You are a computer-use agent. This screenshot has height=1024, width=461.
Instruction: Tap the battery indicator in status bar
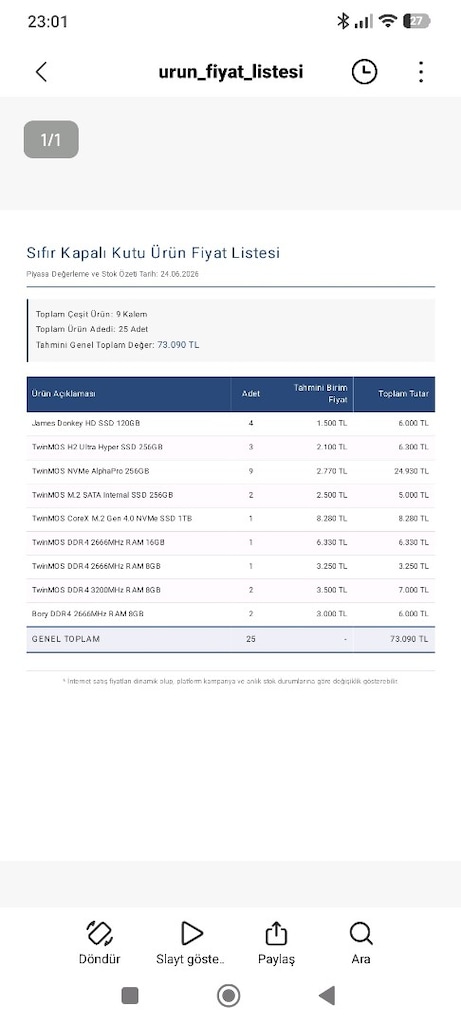click(x=417, y=21)
